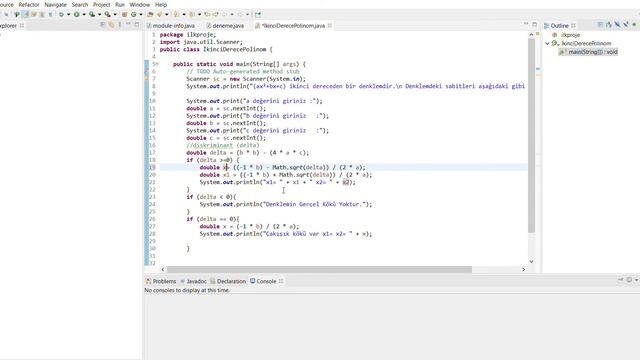Screen dimensions: 640x360
Task: Click the editor scroll right arrow
Action: [524, 269]
